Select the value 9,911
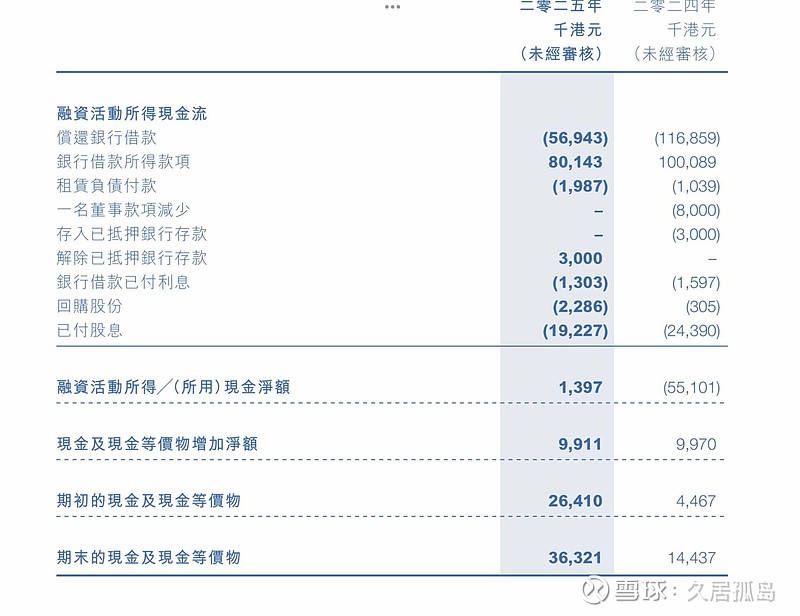Image resolution: width=800 pixels, height=616 pixels. point(580,443)
